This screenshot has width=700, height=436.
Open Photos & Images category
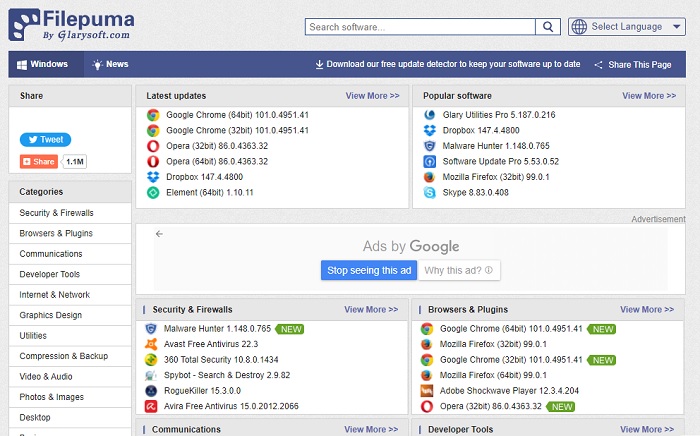[x=70, y=397]
